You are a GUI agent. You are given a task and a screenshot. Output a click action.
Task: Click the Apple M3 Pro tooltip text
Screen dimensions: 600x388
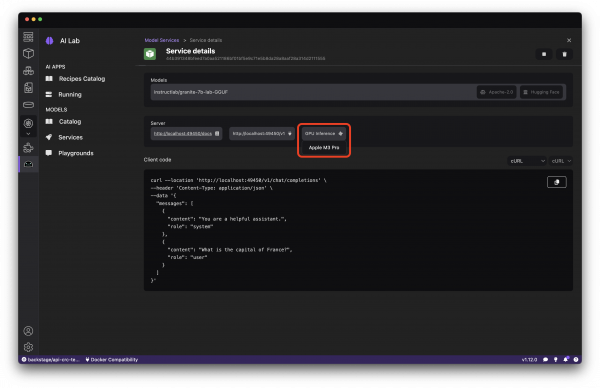pos(324,148)
